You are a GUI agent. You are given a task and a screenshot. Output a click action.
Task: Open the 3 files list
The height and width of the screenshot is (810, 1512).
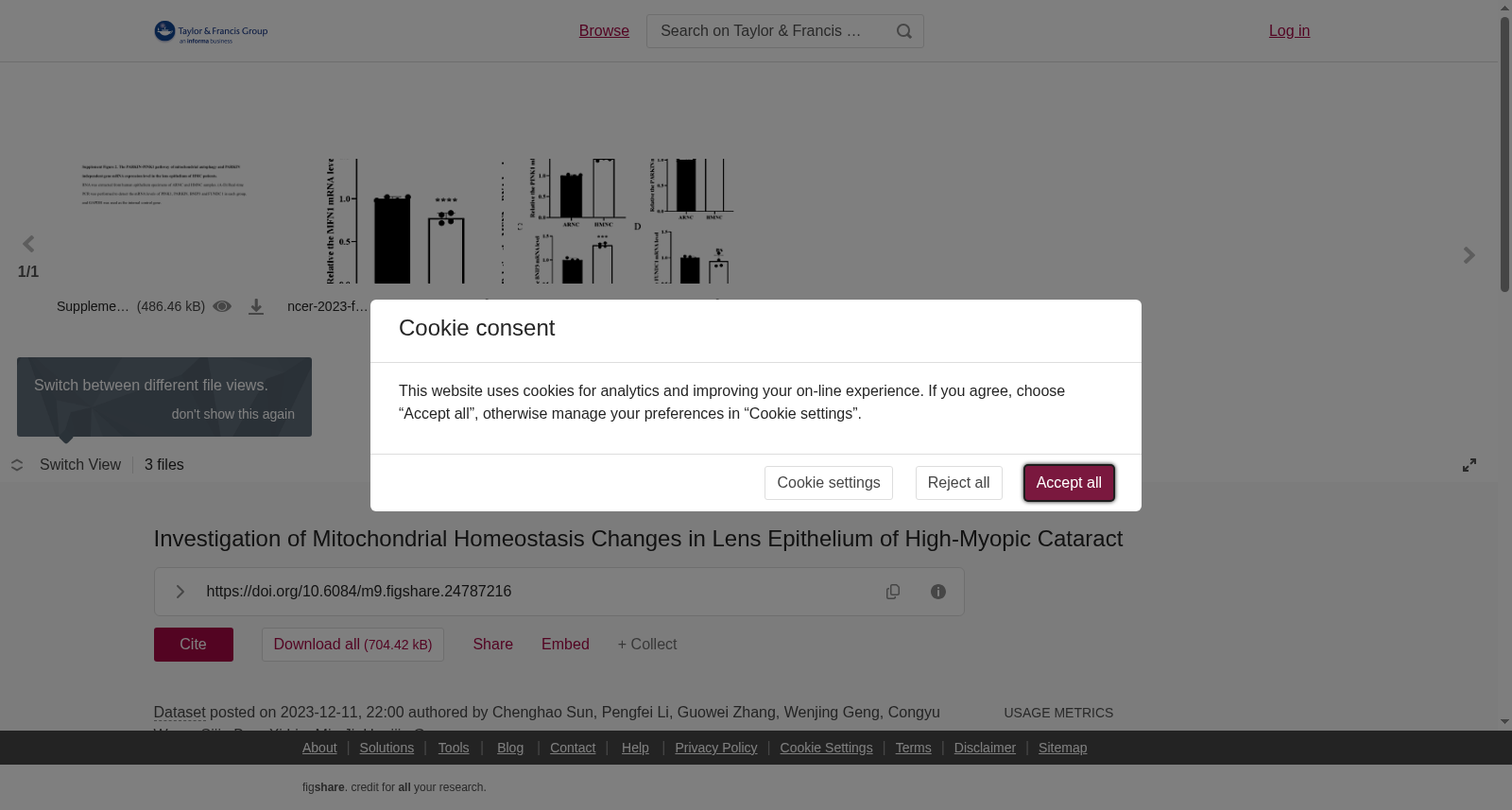pyautogui.click(x=164, y=465)
